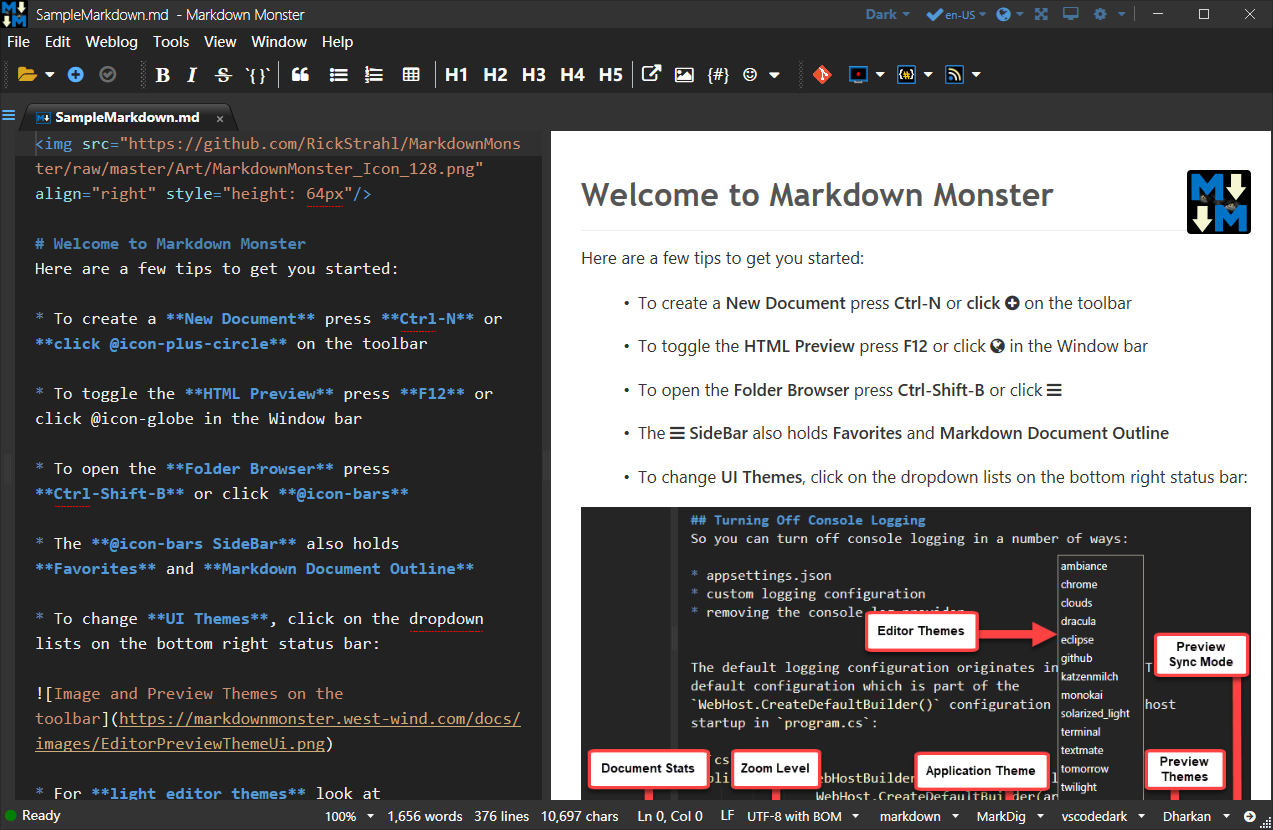The height and width of the screenshot is (830, 1273).
Task: Click the Welcome to Markdown Monster preview heading
Action: tap(817, 194)
